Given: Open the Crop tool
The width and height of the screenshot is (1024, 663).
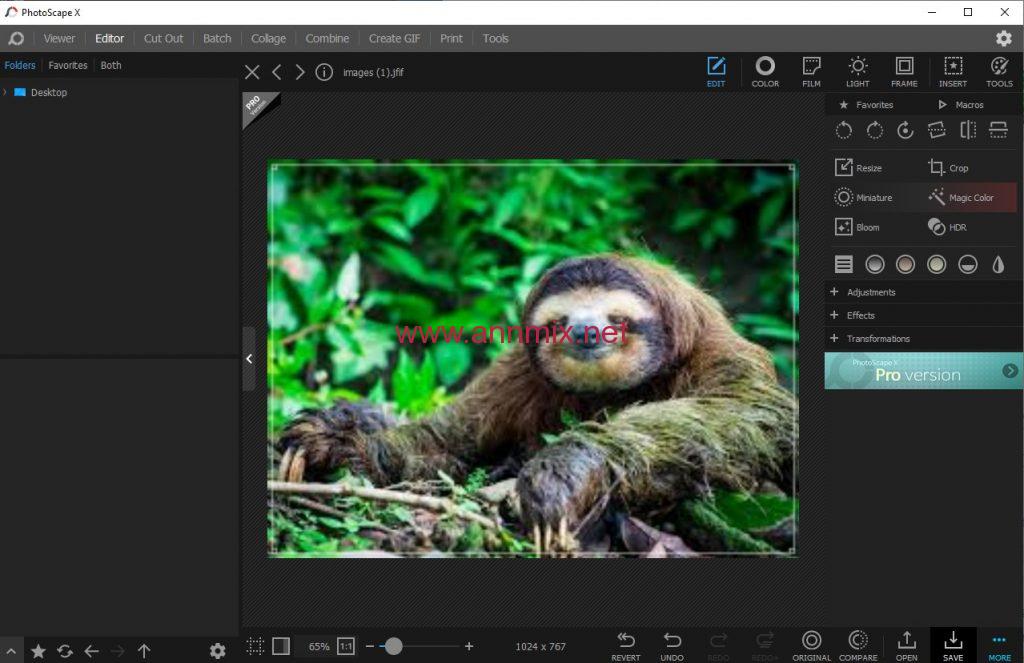Looking at the screenshot, I should [948, 168].
